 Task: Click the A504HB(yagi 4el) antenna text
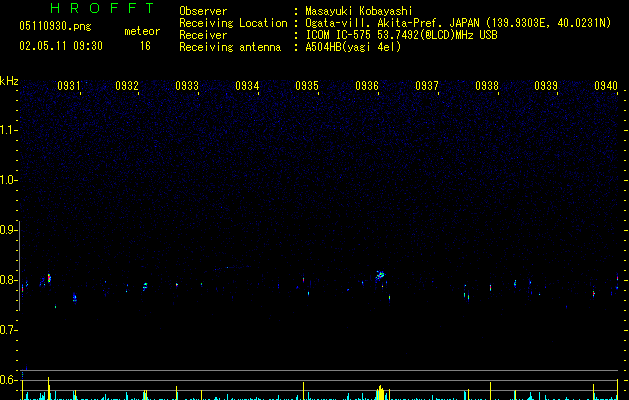point(353,47)
